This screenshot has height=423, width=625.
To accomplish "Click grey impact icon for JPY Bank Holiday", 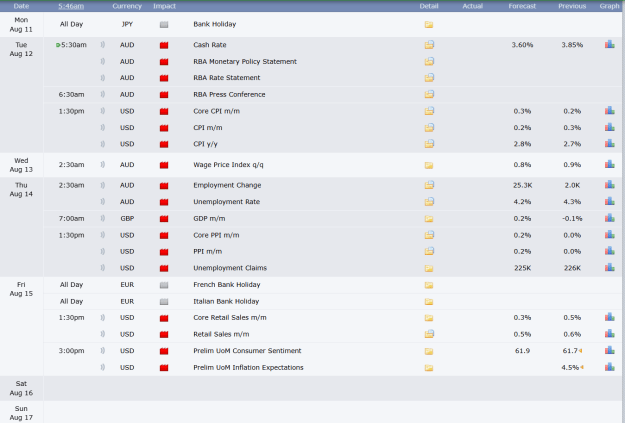I will (x=164, y=24).
